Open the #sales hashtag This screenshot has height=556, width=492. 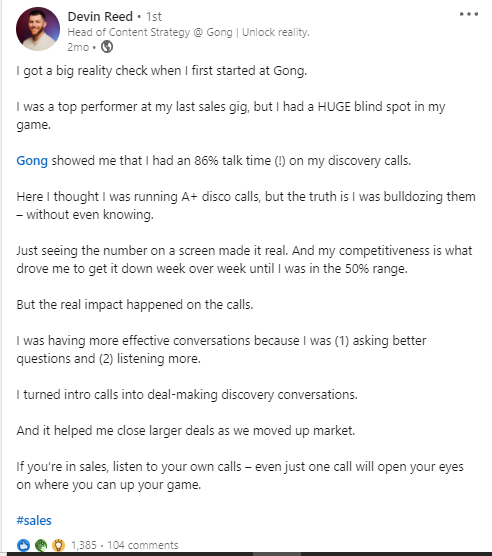tap(34, 521)
